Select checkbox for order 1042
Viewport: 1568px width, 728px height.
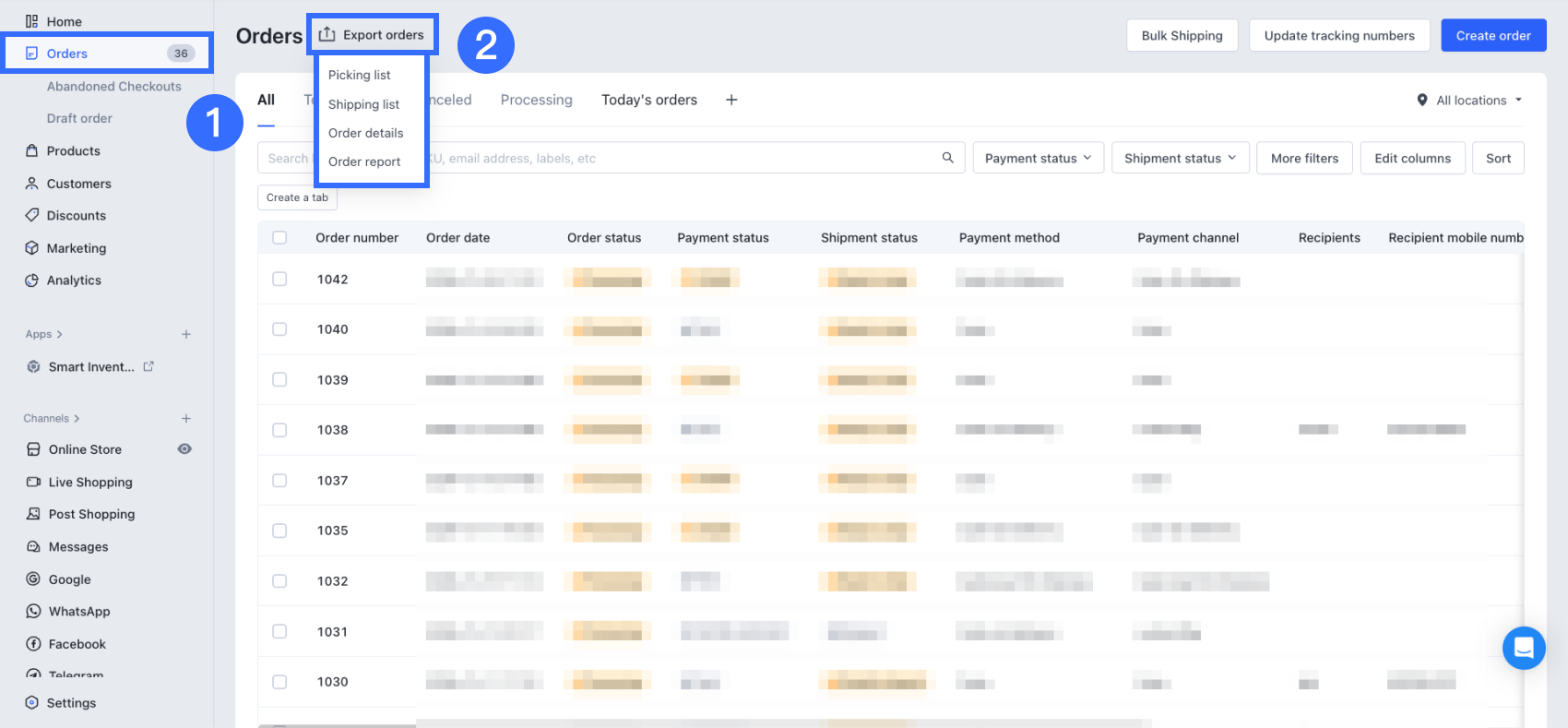click(279, 279)
